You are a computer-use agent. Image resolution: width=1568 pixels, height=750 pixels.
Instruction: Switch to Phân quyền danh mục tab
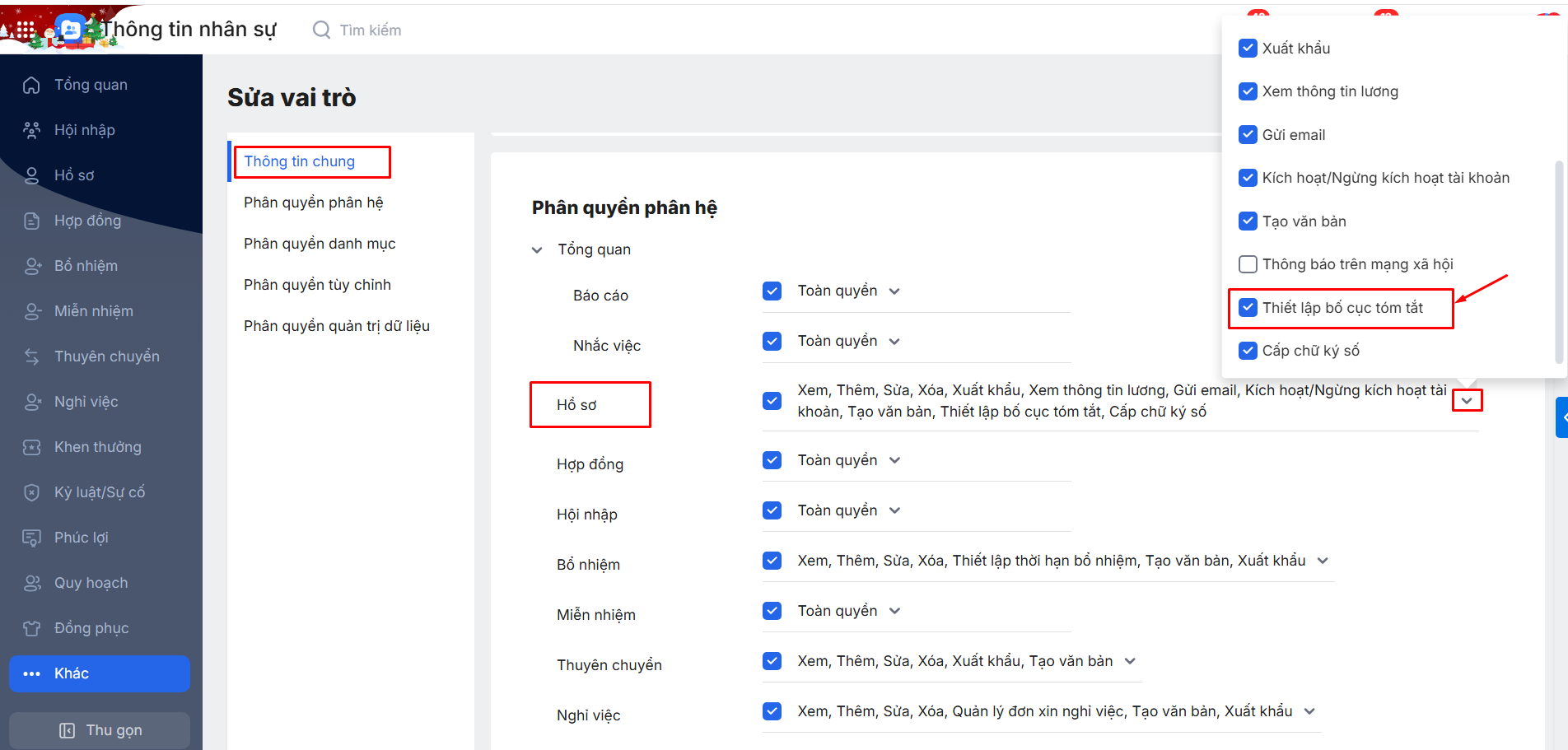[x=320, y=244]
